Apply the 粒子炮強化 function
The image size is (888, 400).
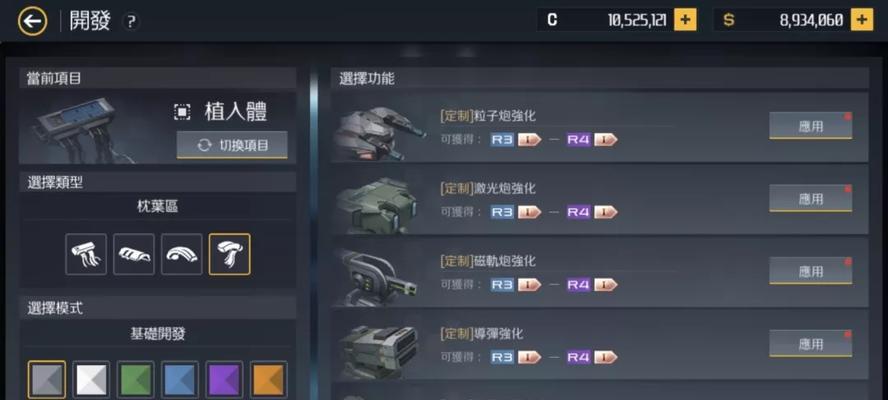coord(810,126)
